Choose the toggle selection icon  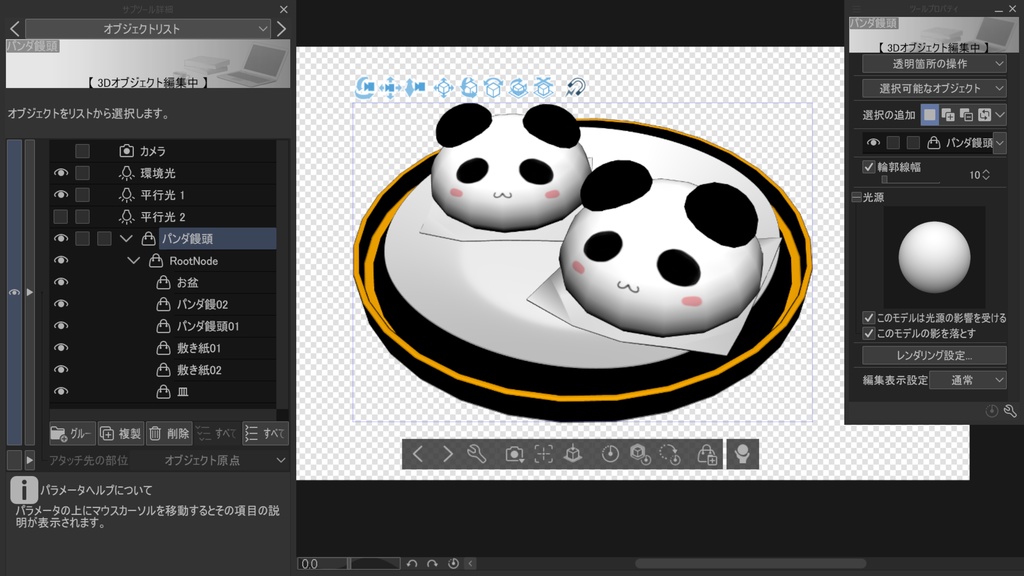pos(984,116)
